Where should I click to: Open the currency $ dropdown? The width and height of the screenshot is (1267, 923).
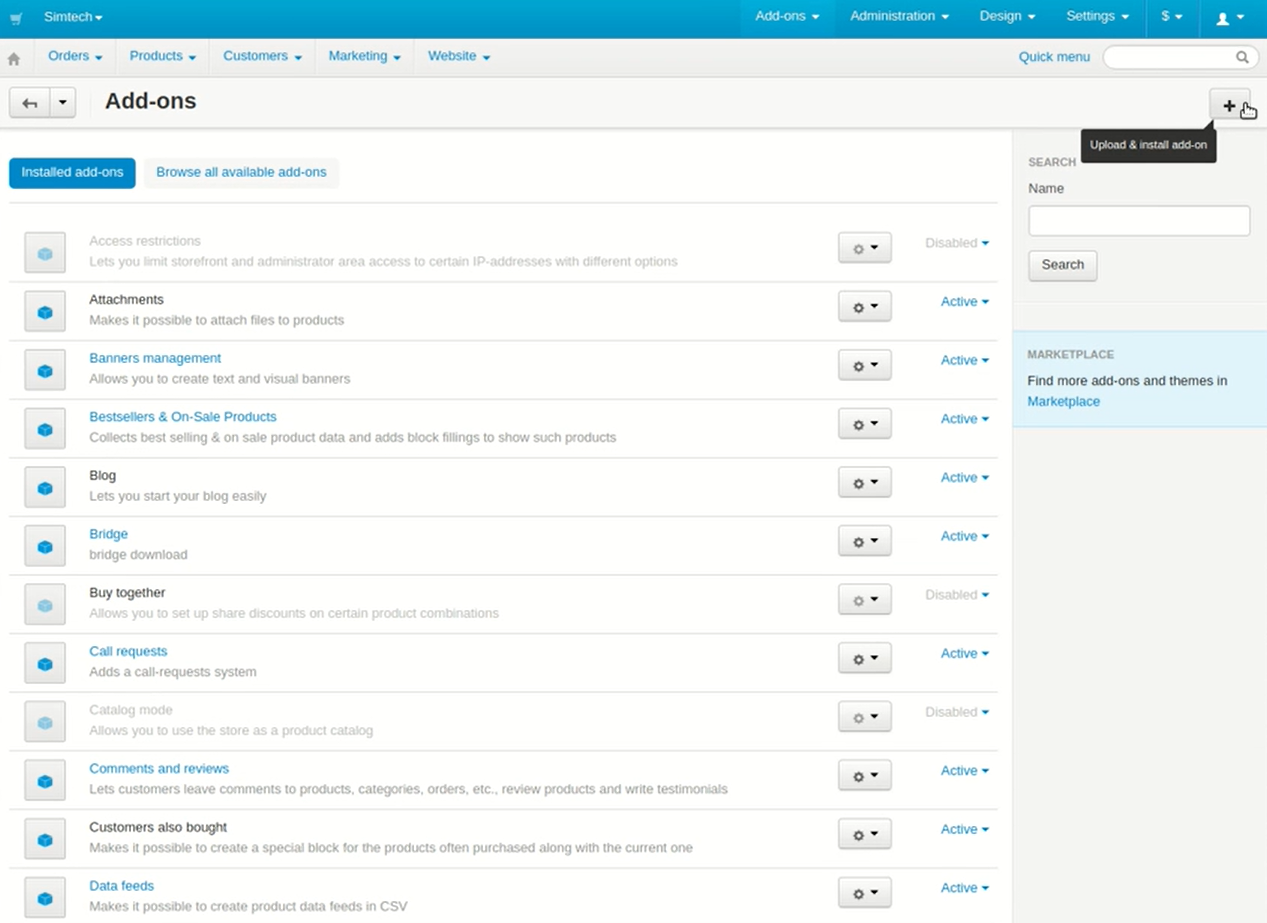tap(1171, 17)
